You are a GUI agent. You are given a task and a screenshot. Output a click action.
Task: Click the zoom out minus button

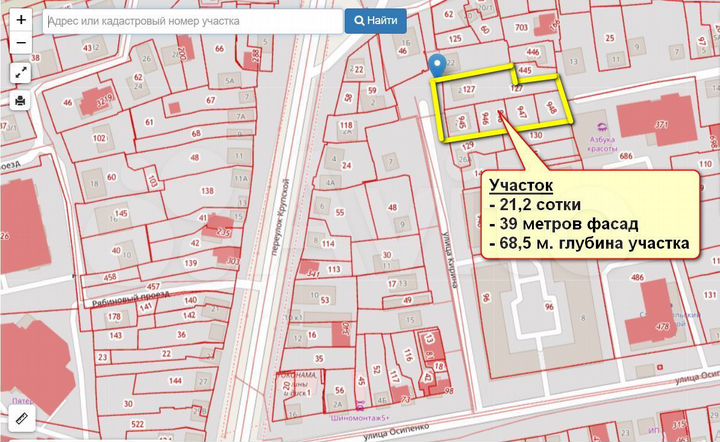coord(22,42)
